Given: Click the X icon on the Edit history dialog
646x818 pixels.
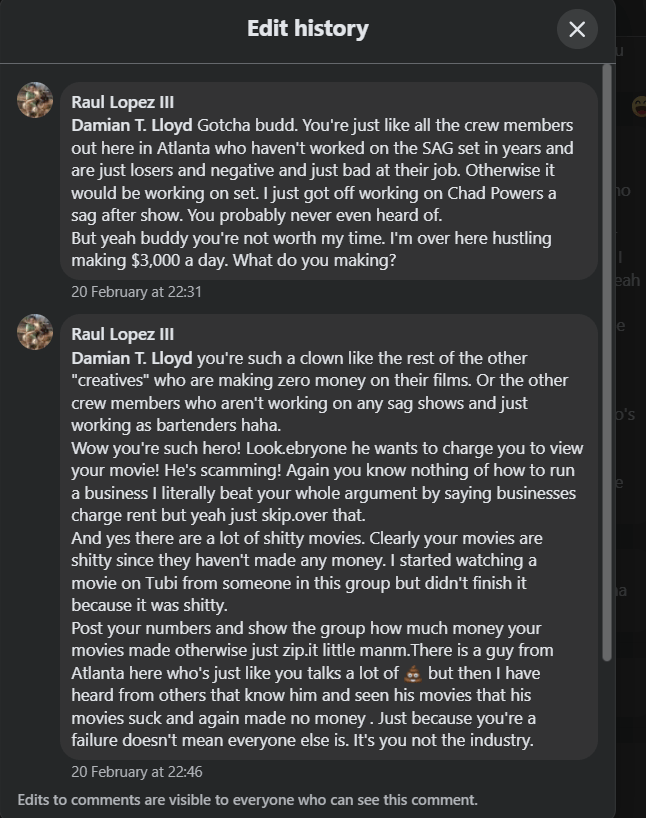Looking at the screenshot, I should click(577, 29).
